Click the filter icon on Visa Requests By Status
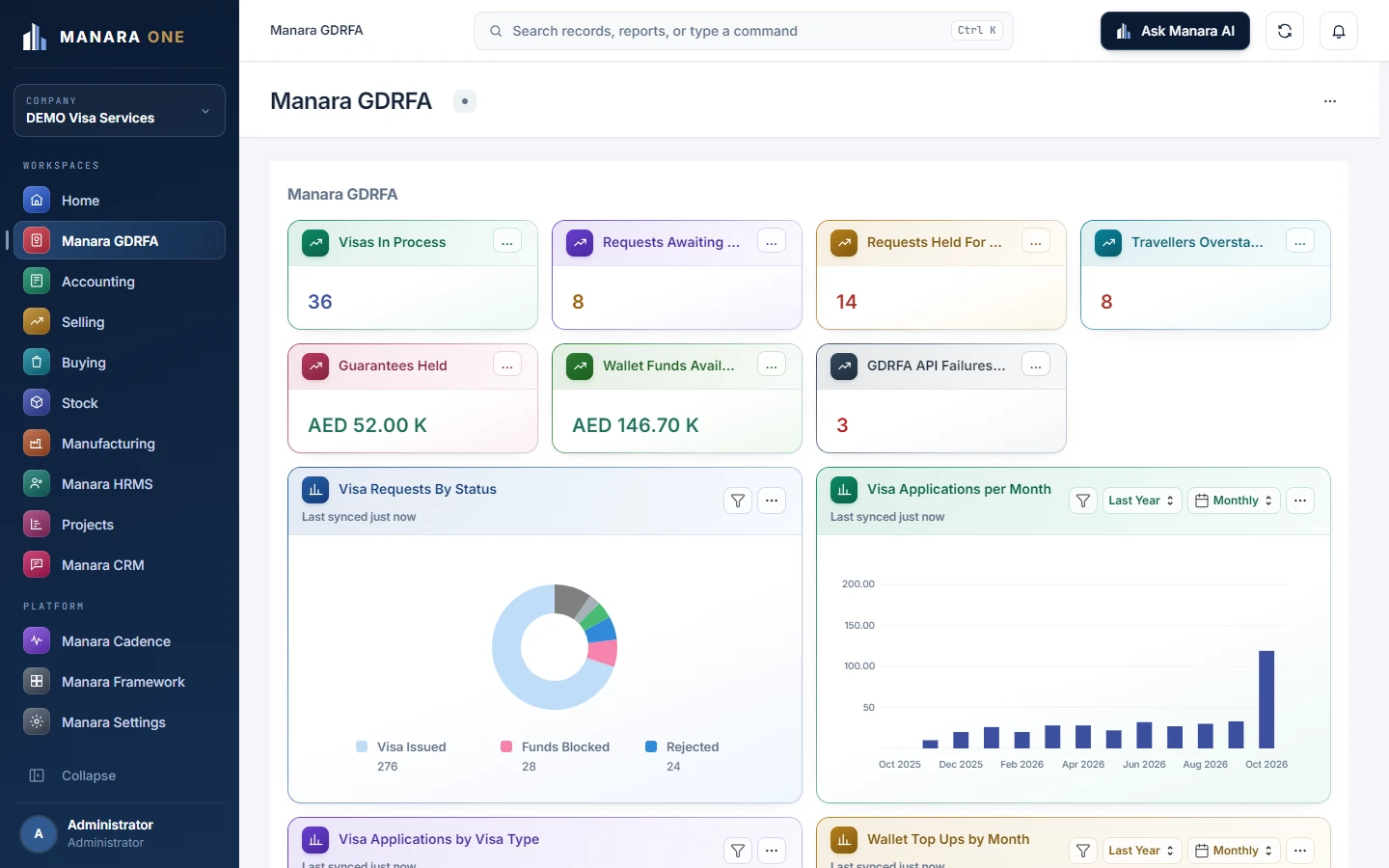This screenshot has width=1389, height=868. tap(738, 501)
